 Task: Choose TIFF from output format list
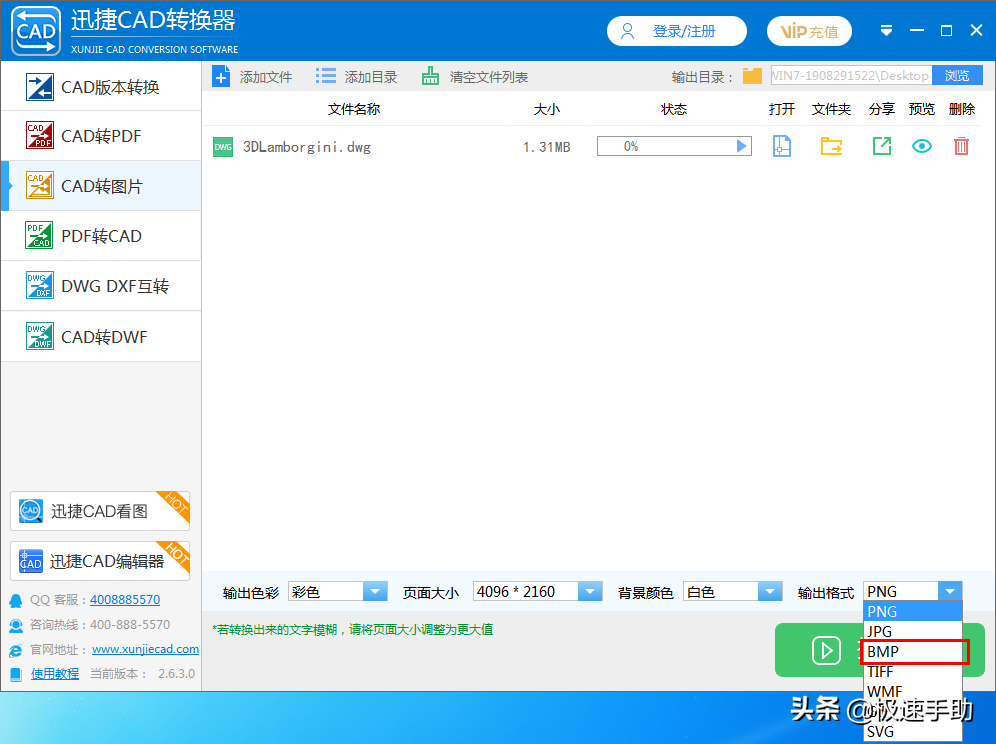pos(913,672)
